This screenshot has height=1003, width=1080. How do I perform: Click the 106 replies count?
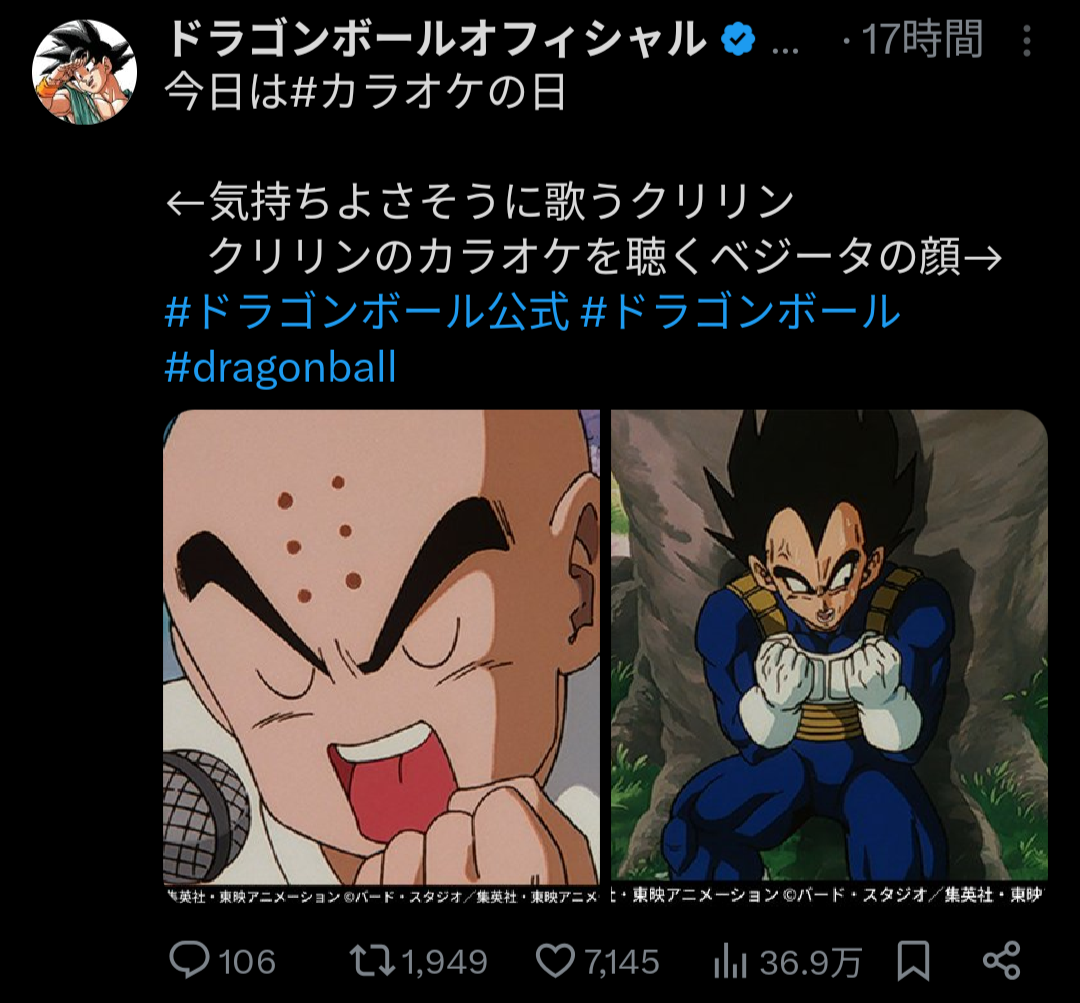pyautogui.click(x=247, y=962)
